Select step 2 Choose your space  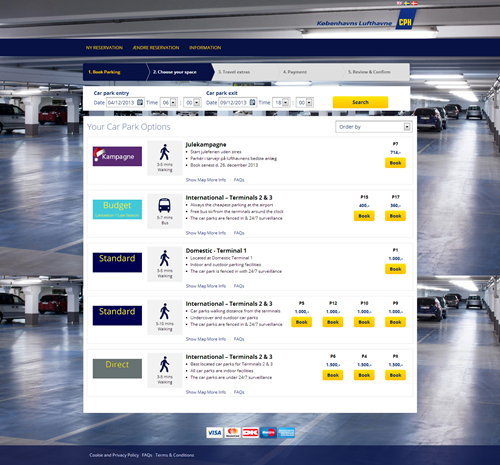click(x=180, y=72)
